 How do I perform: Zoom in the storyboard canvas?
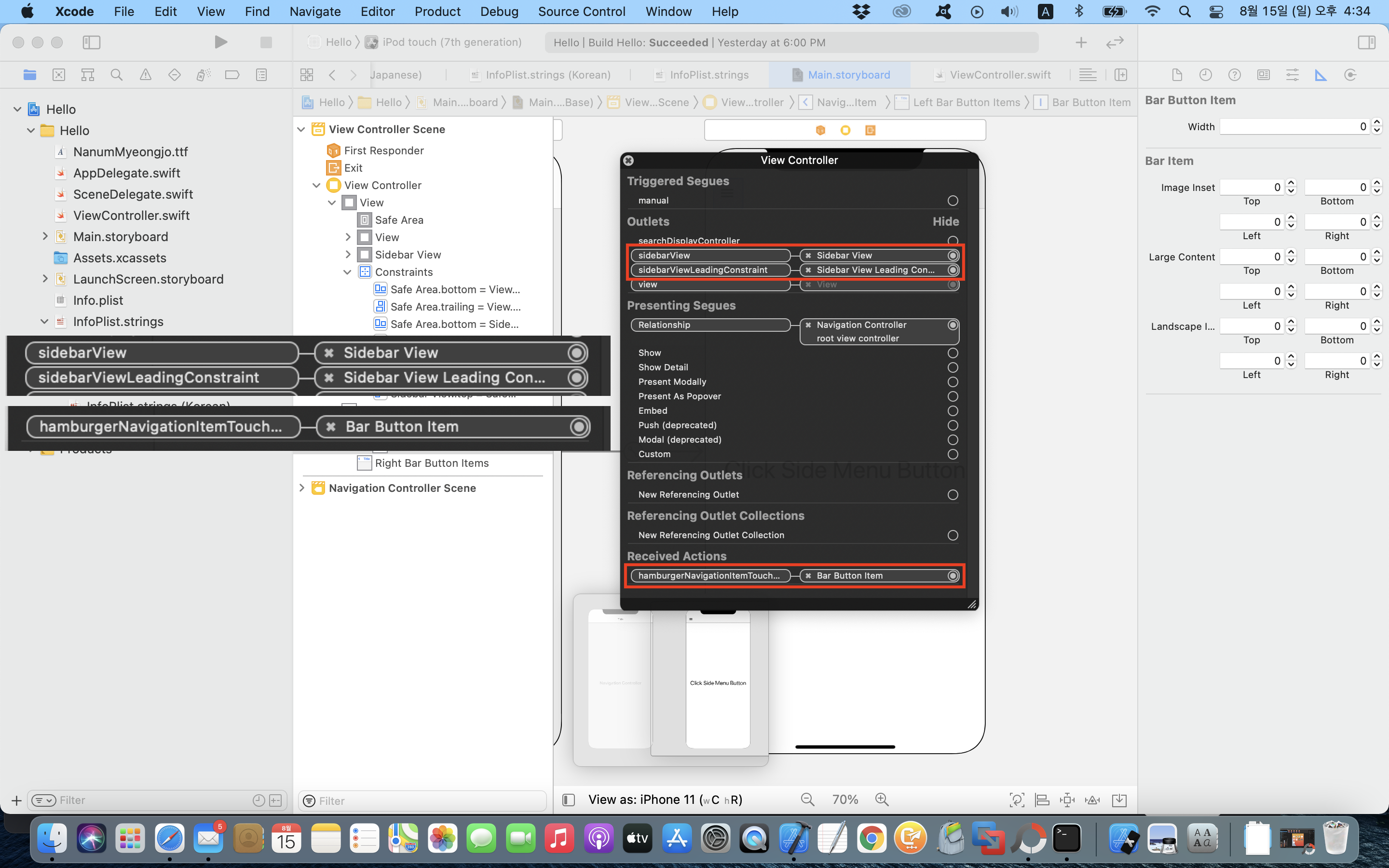point(882,799)
